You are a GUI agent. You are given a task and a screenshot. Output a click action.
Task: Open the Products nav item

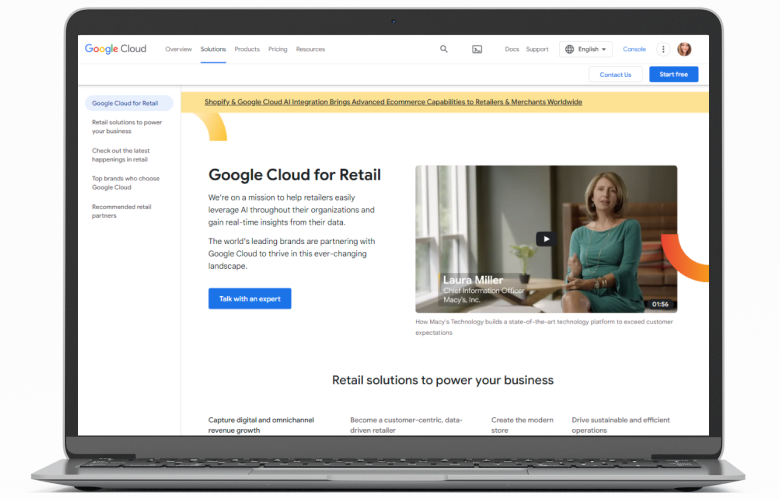[x=247, y=49]
